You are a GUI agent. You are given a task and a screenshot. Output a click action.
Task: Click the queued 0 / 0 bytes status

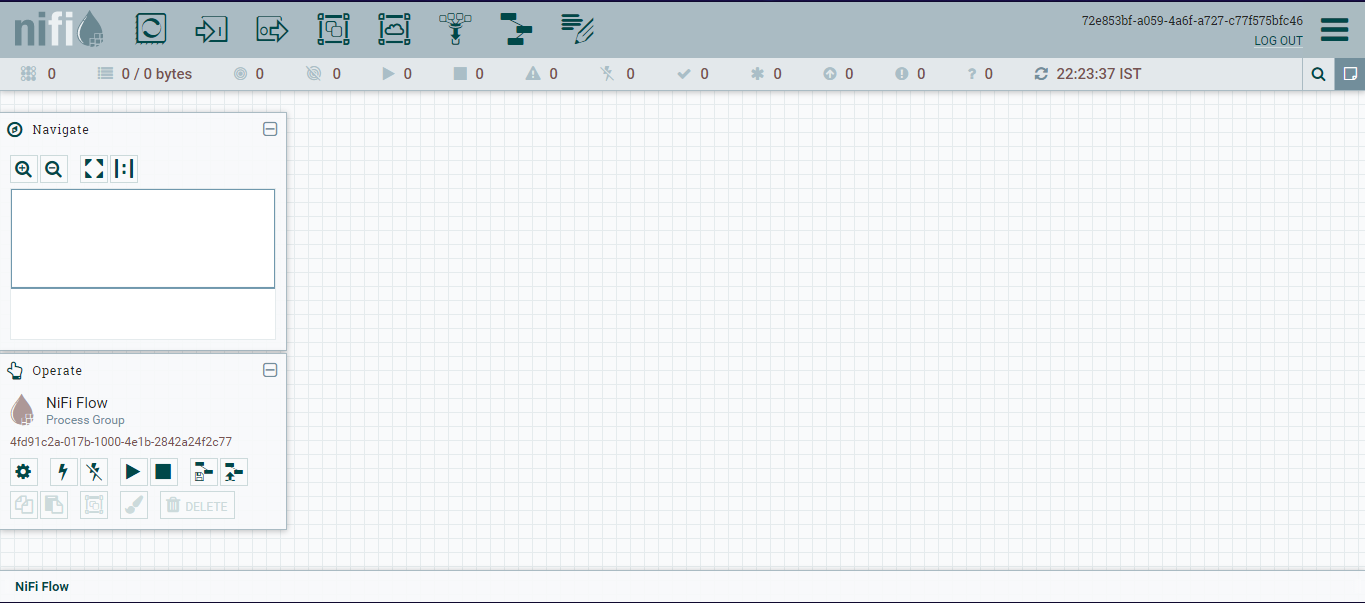[145, 74]
